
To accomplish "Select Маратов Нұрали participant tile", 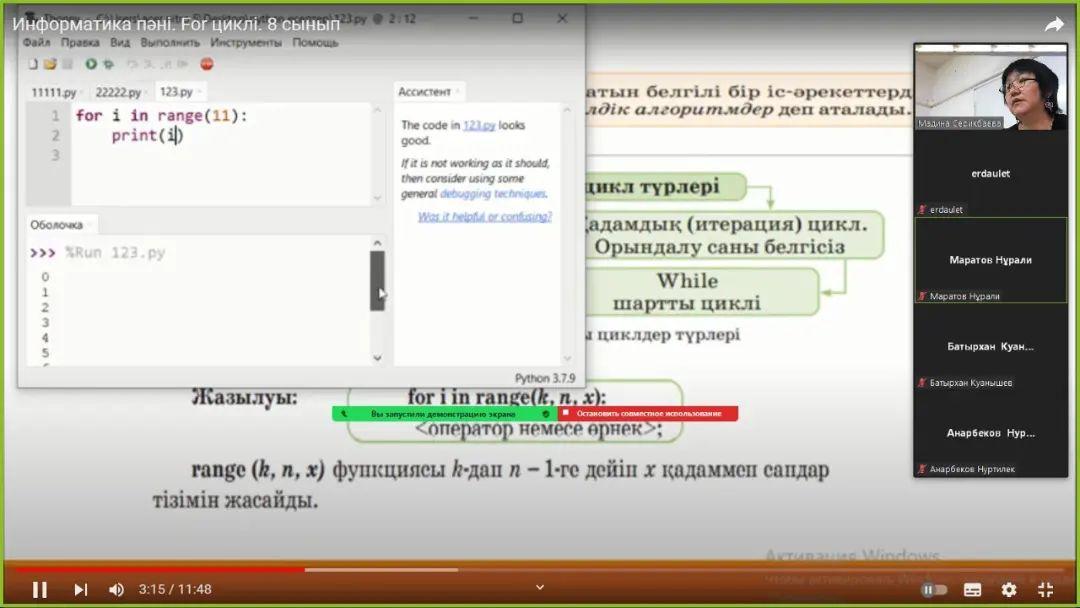I will click(x=990, y=260).
